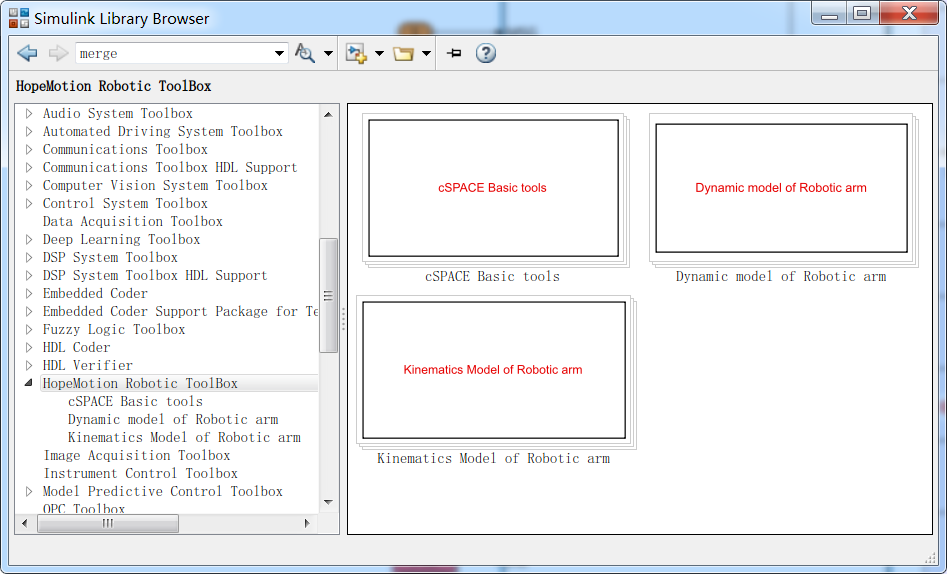Click the search (magnifier) icon
Viewport: 947px width, 574px height.
coord(304,53)
